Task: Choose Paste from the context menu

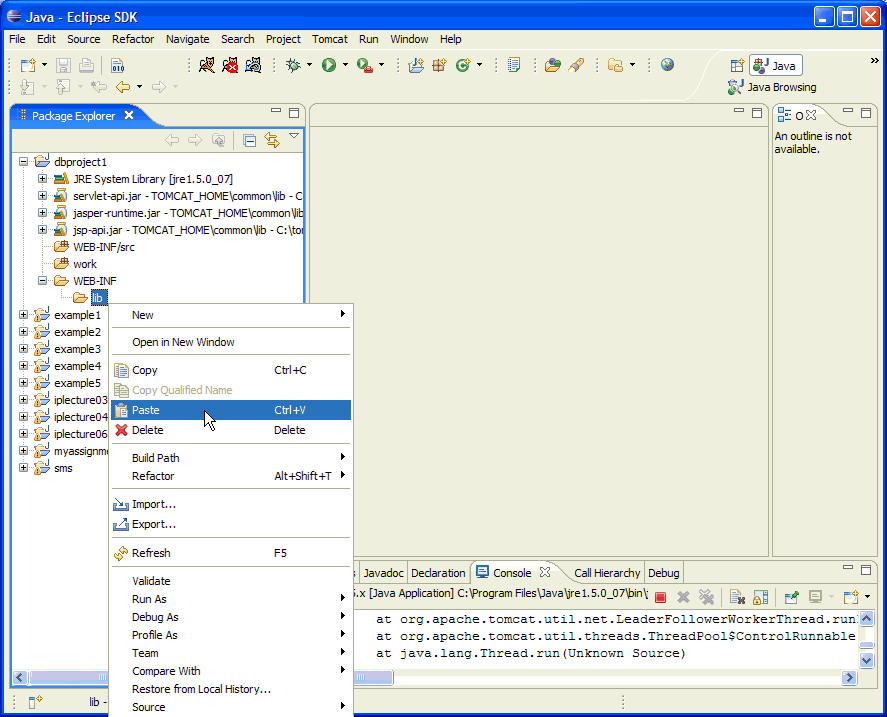Action: point(146,410)
